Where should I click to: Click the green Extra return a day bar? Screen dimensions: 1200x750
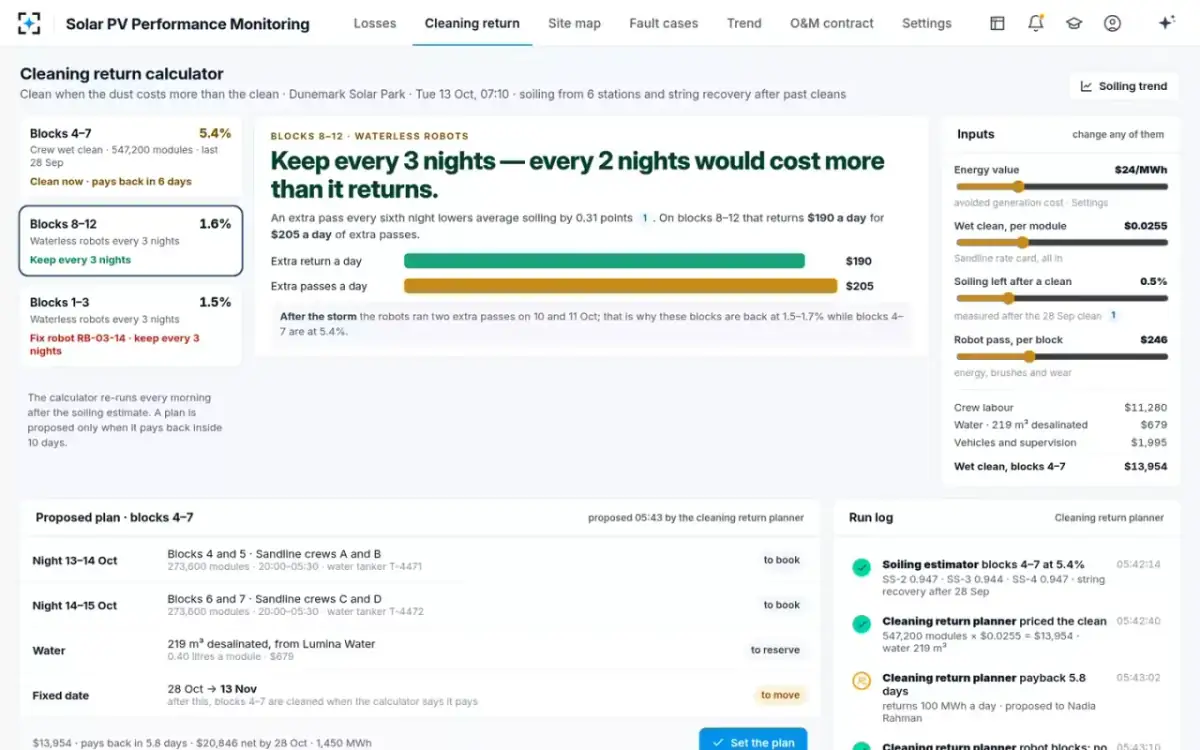604,261
